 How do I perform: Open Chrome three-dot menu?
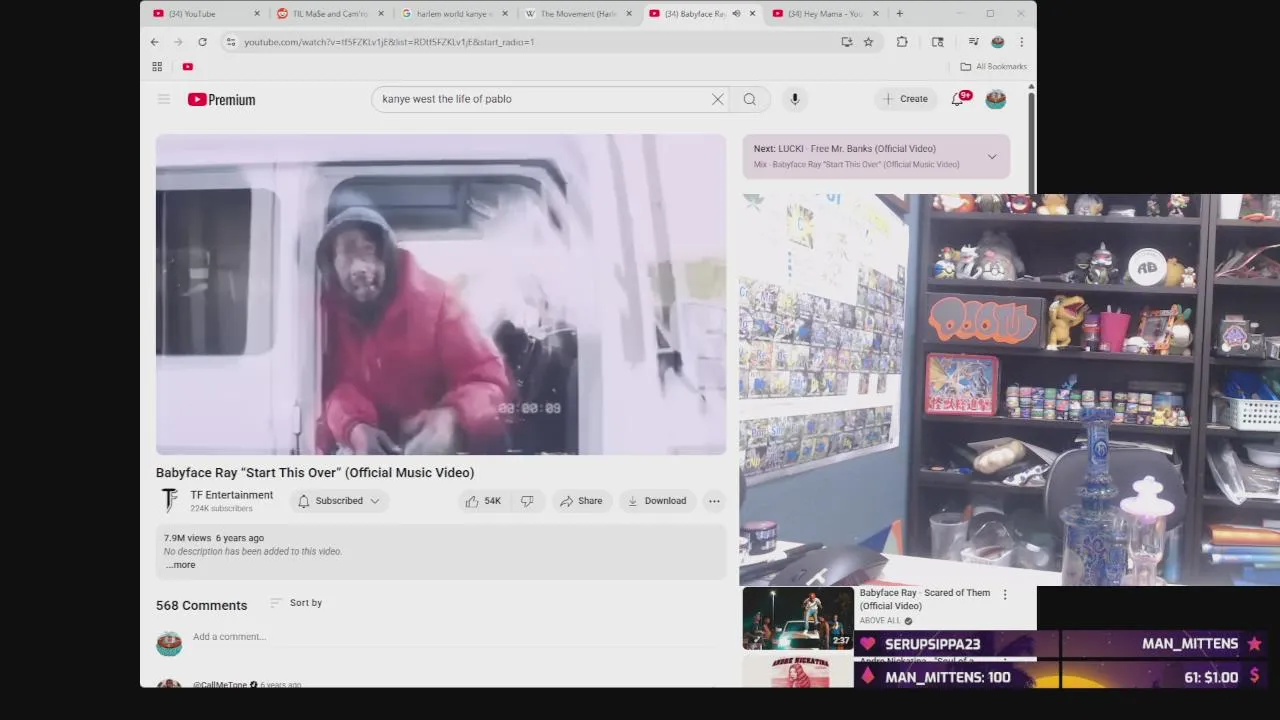(1021, 42)
